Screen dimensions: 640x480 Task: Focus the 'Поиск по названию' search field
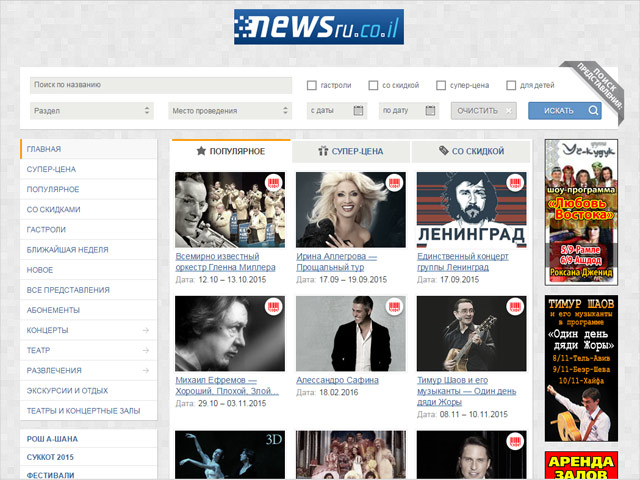click(x=161, y=85)
